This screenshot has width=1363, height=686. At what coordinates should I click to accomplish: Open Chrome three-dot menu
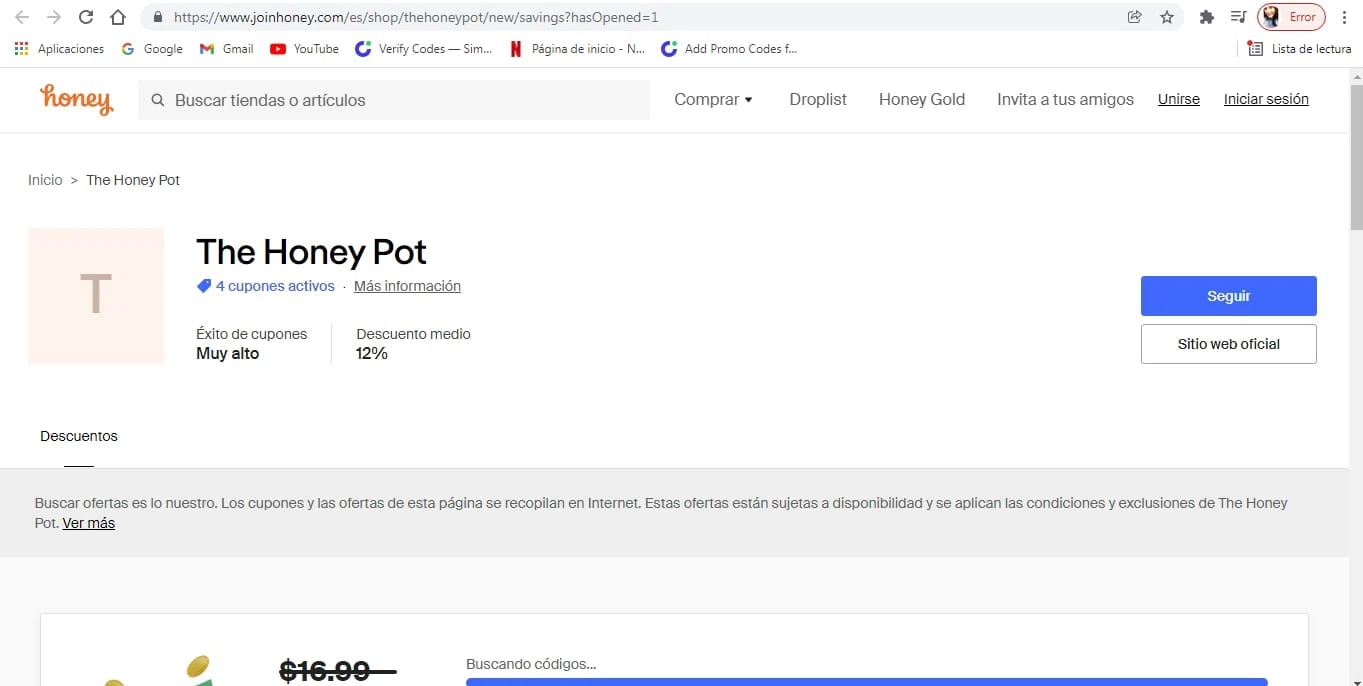point(1344,17)
